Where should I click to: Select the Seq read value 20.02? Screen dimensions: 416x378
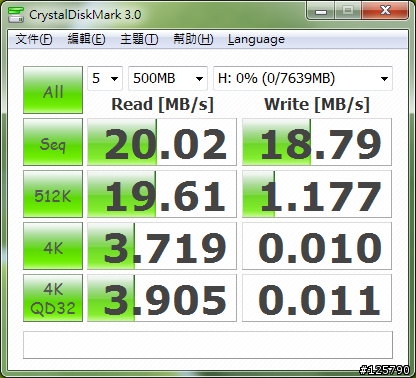162,142
